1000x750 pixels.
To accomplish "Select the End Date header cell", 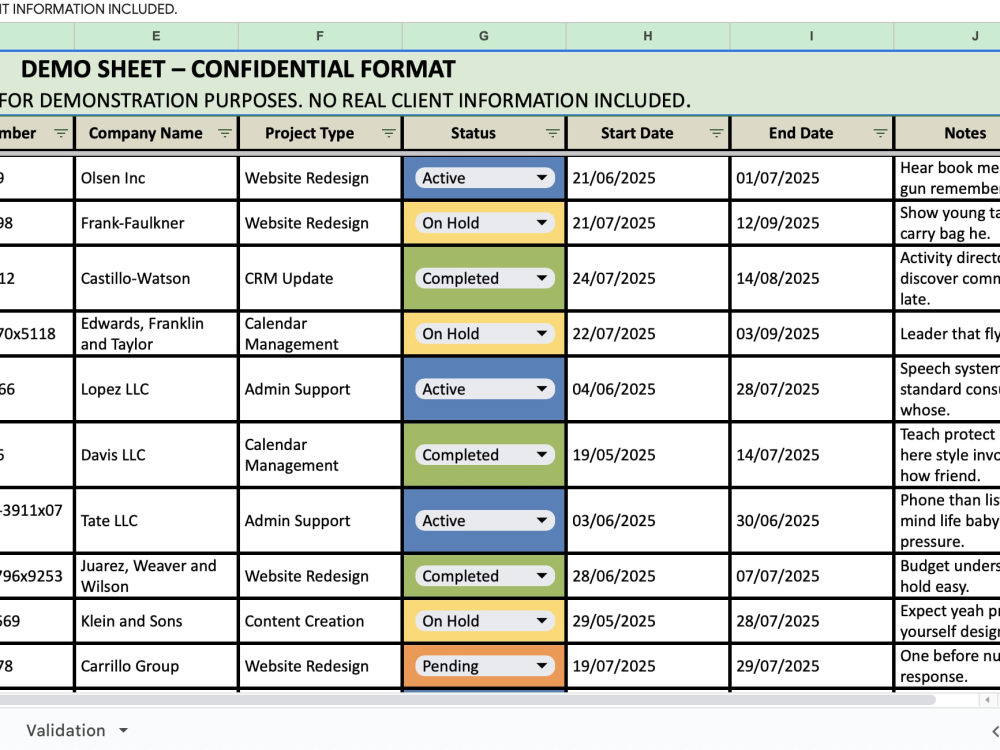I will pos(812,133).
